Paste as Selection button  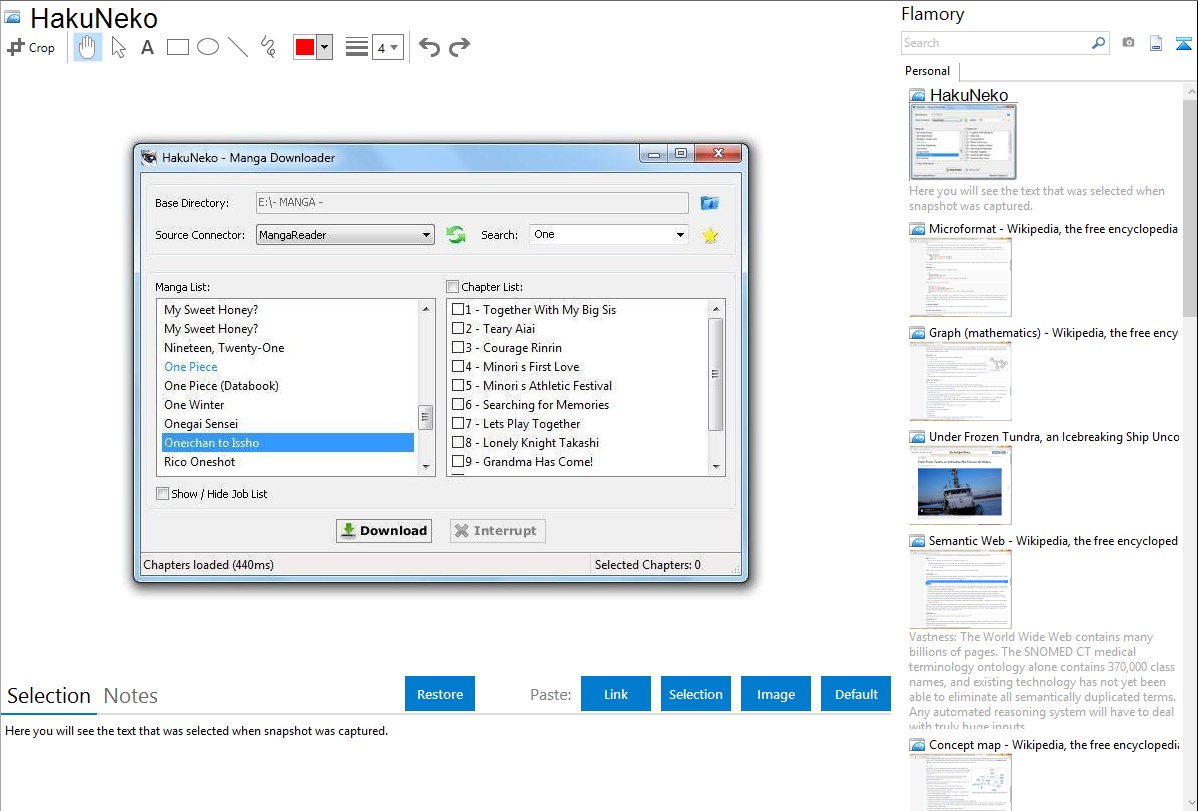pyautogui.click(x=696, y=693)
